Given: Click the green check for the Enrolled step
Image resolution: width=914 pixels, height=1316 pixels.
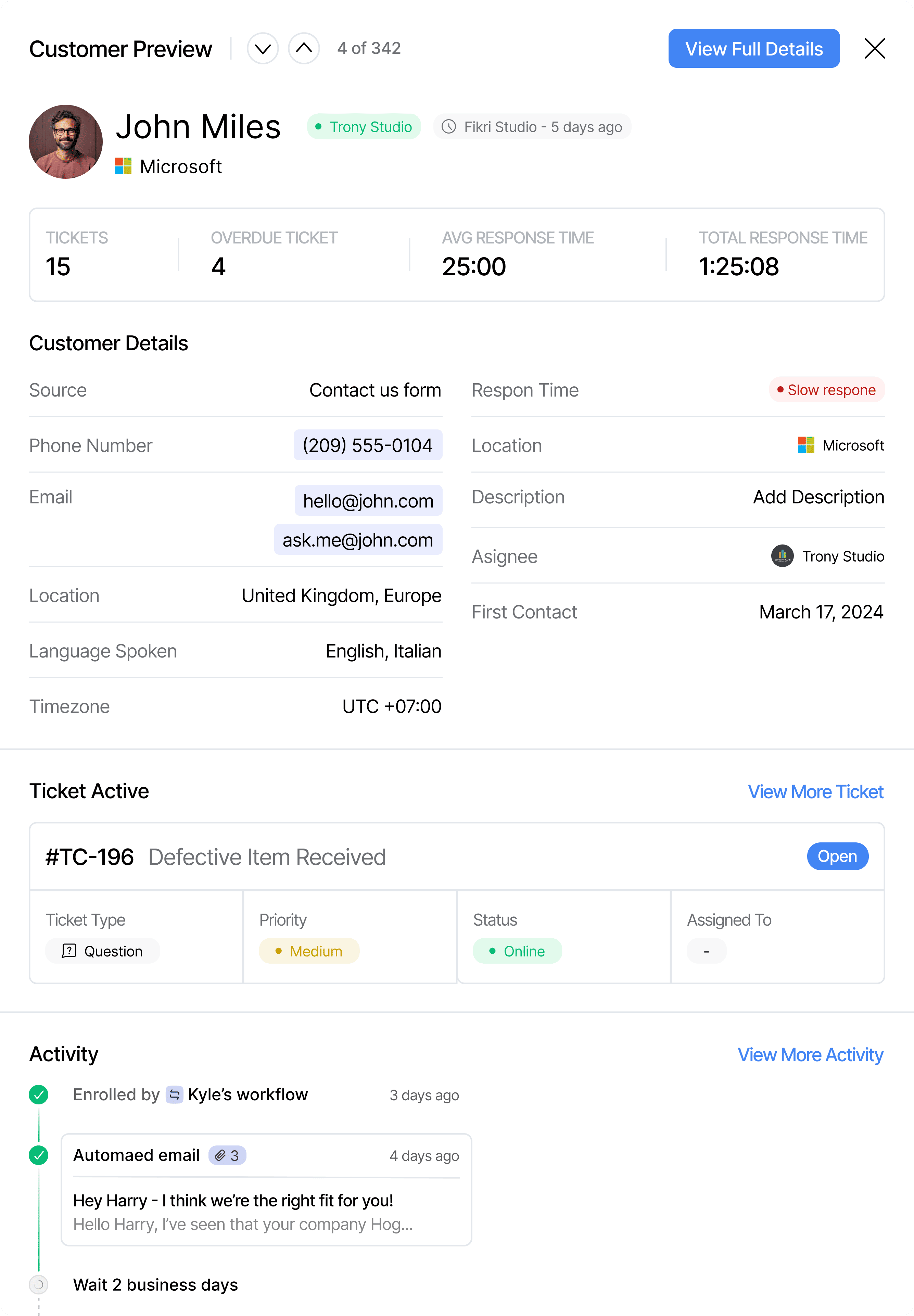Looking at the screenshot, I should click(x=39, y=1094).
